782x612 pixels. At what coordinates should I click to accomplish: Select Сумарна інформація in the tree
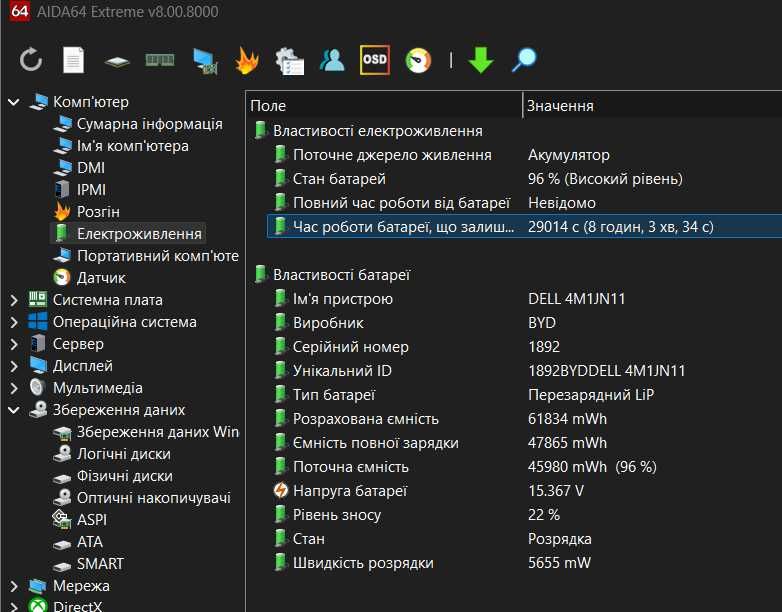[138, 124]
